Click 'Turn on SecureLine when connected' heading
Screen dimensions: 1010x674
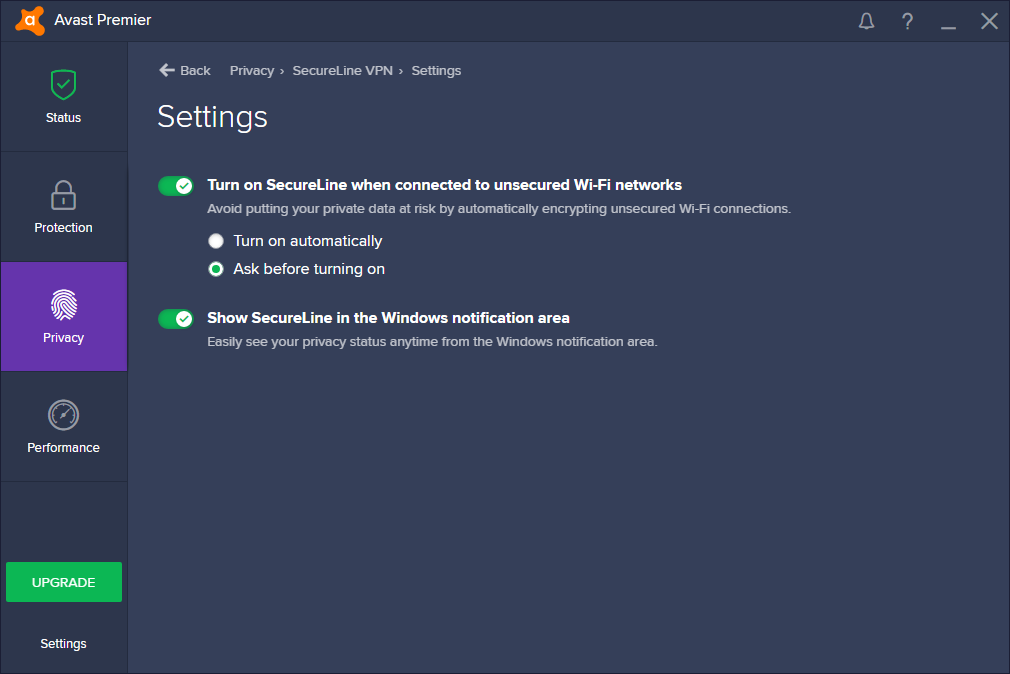tap(444, 185)
